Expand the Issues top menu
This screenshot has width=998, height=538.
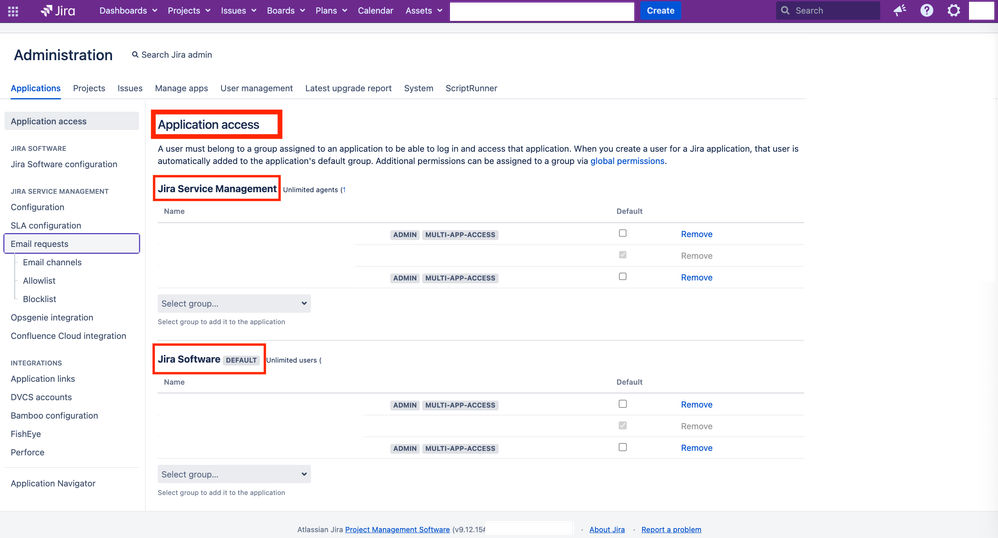coord(238,11)
